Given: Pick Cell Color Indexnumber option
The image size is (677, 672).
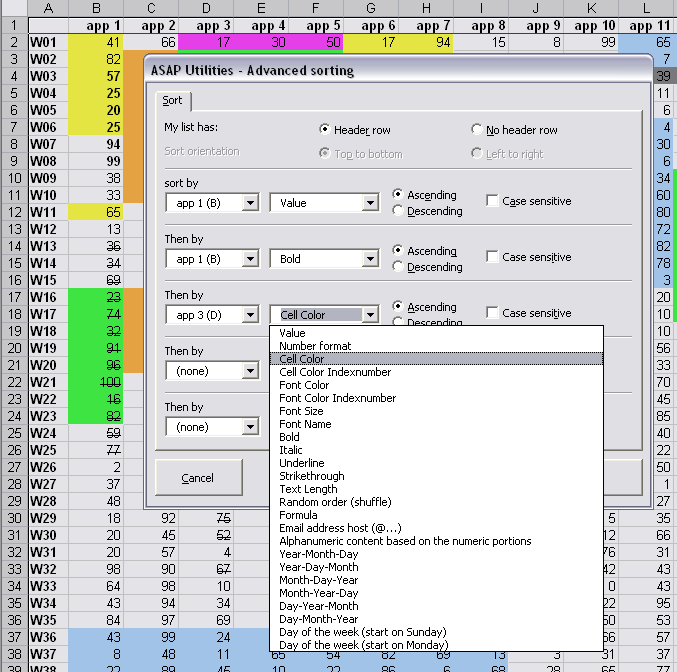Looking at the screenshot, I should coord(436,372).
